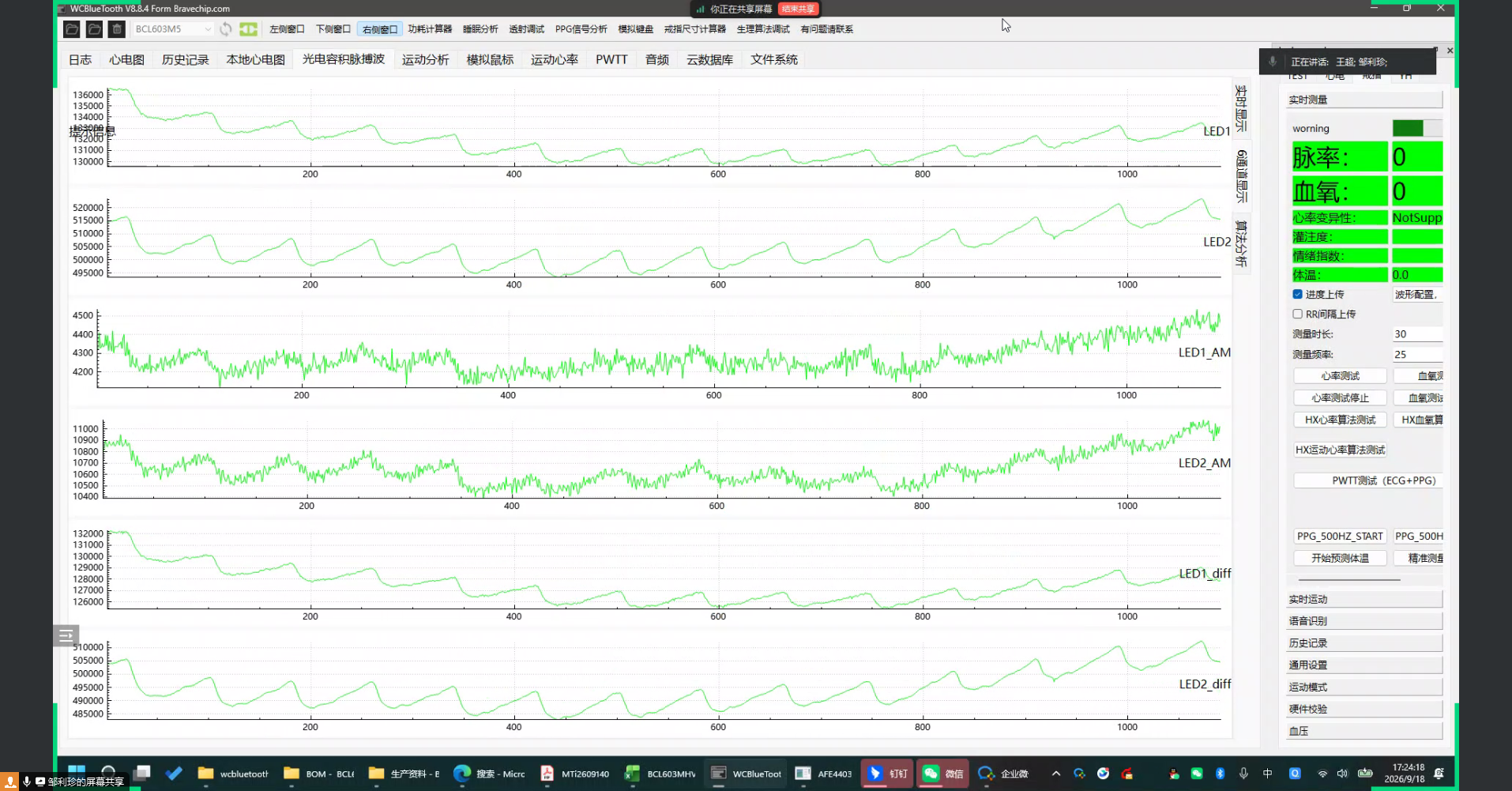Image resolution: width=1512 pixels, height=791 pixels.
Task: Expand the 实时运动 section
Action: coord(1364,599)
